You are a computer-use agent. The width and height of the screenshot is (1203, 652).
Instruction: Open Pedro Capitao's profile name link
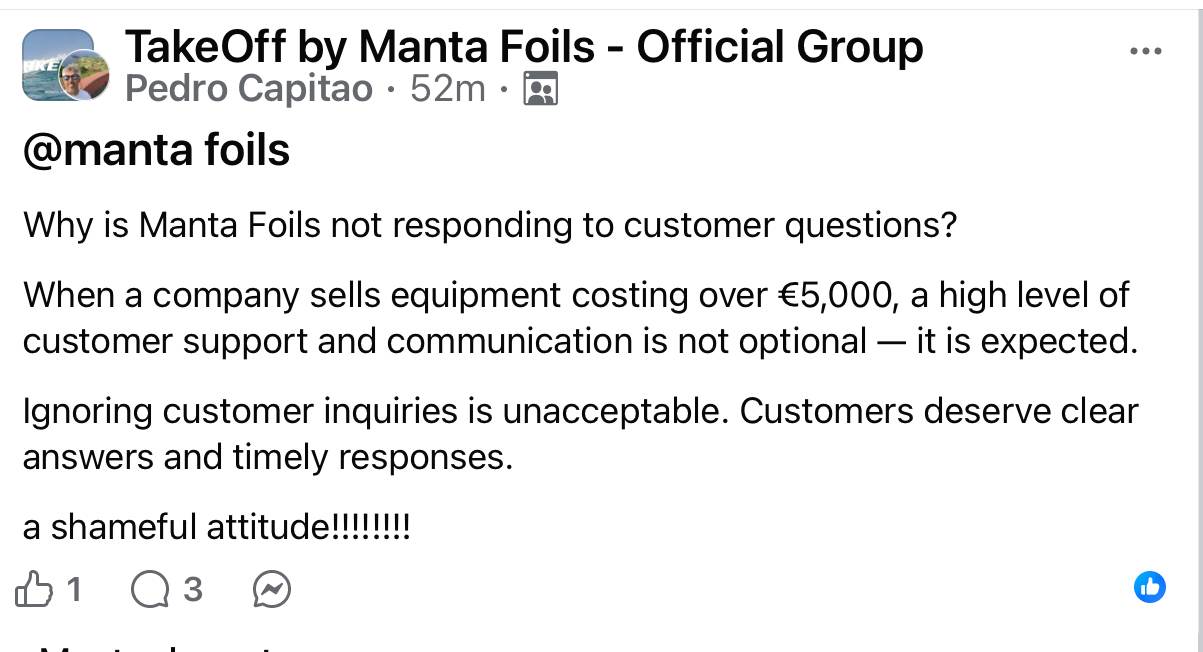pyautogui.click(x=248, y=90)
